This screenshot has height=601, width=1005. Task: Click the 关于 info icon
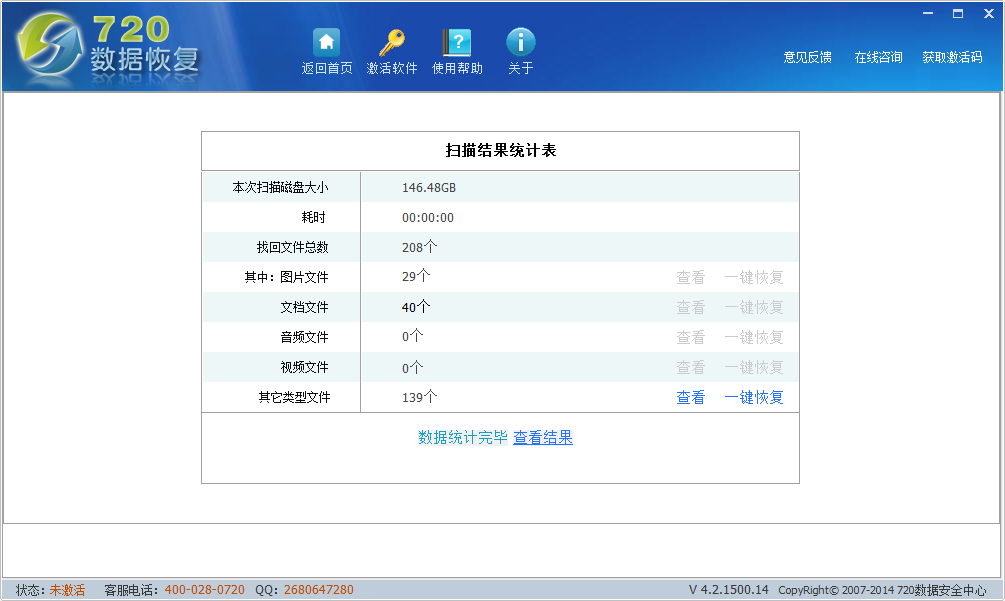[520, 43]
